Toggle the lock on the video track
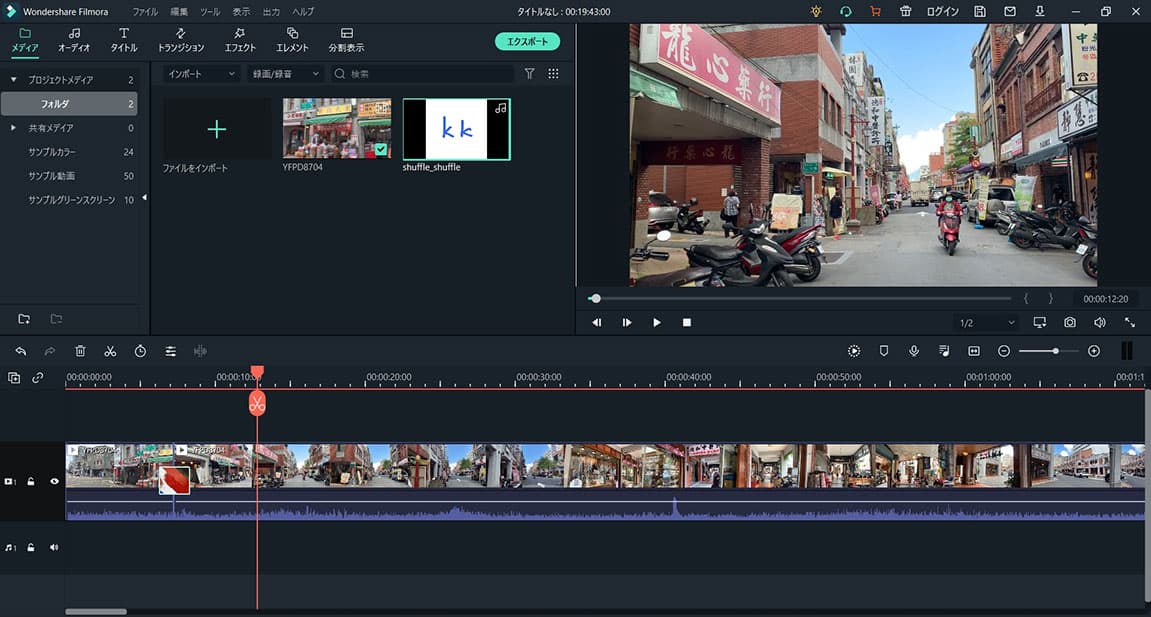Viewport: 1151px width, 617px height. tap(32, 481)
